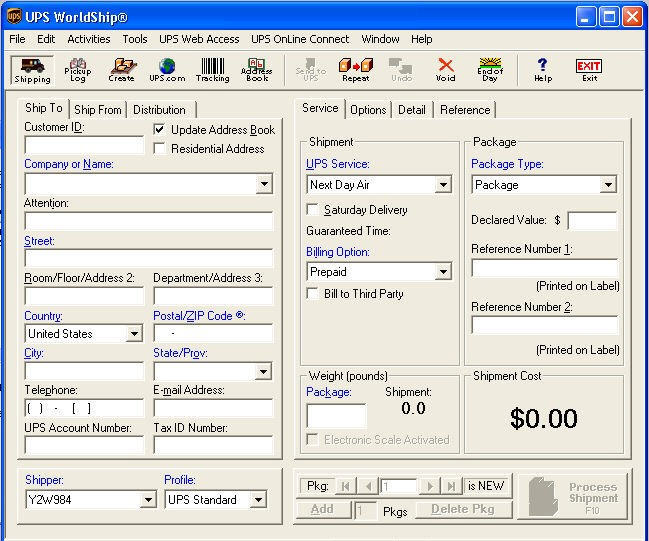Open the UPS Service dropdown

443,185
